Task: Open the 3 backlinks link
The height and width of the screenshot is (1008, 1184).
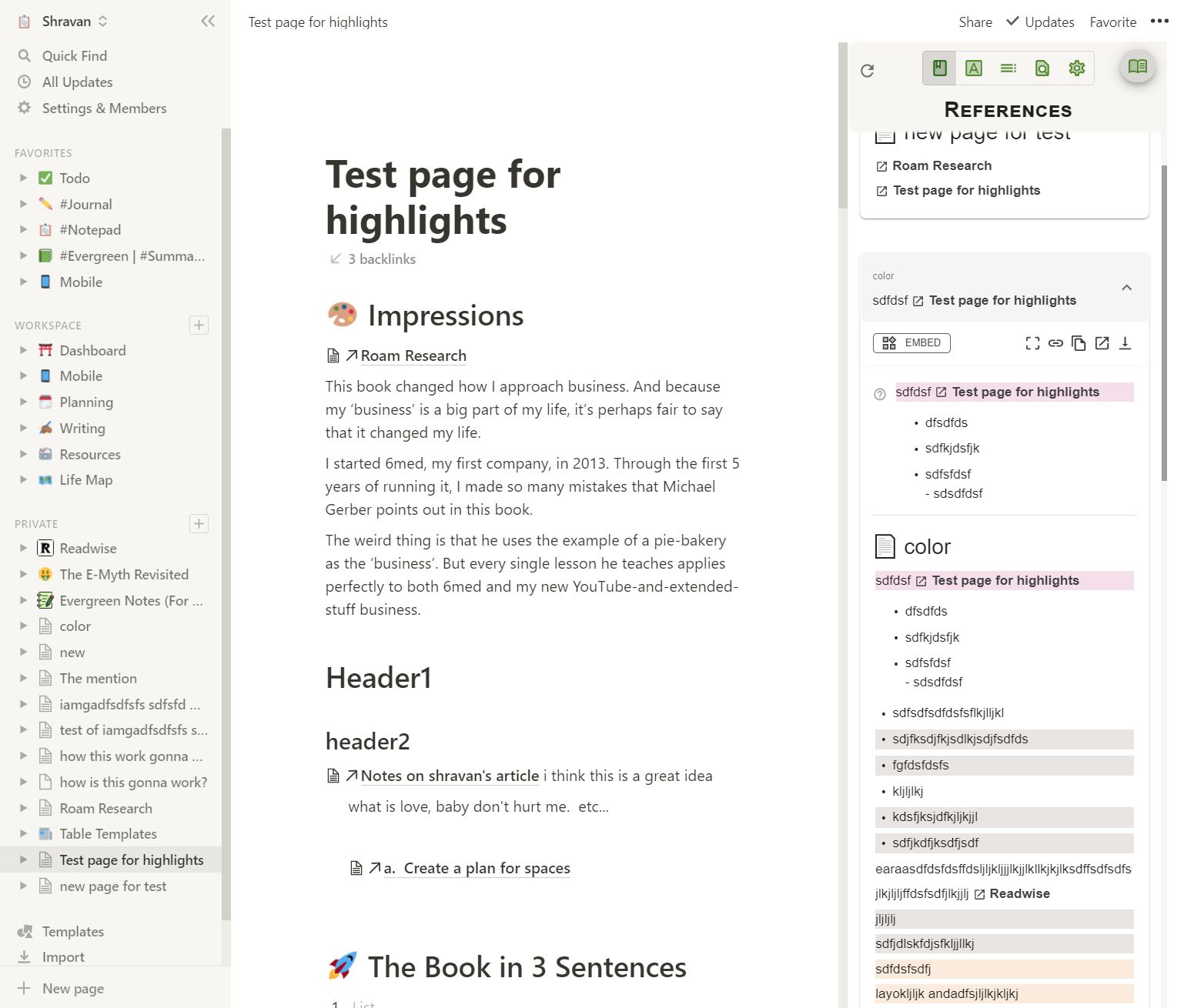Action: pyautogui.click(x=373, y=259)
